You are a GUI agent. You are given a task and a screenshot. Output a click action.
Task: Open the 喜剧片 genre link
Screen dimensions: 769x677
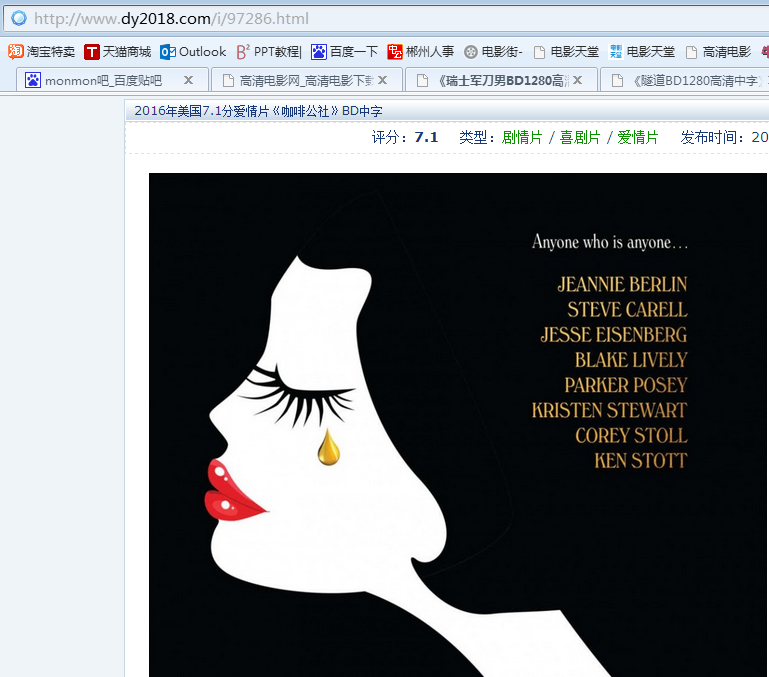580,137
